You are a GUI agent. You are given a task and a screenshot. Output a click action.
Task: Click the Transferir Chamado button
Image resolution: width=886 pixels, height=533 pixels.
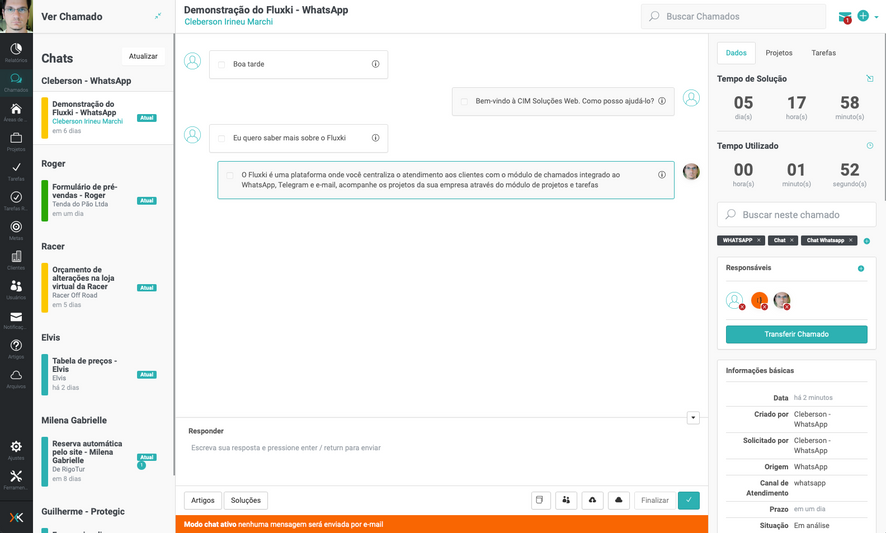pos(796,334)
